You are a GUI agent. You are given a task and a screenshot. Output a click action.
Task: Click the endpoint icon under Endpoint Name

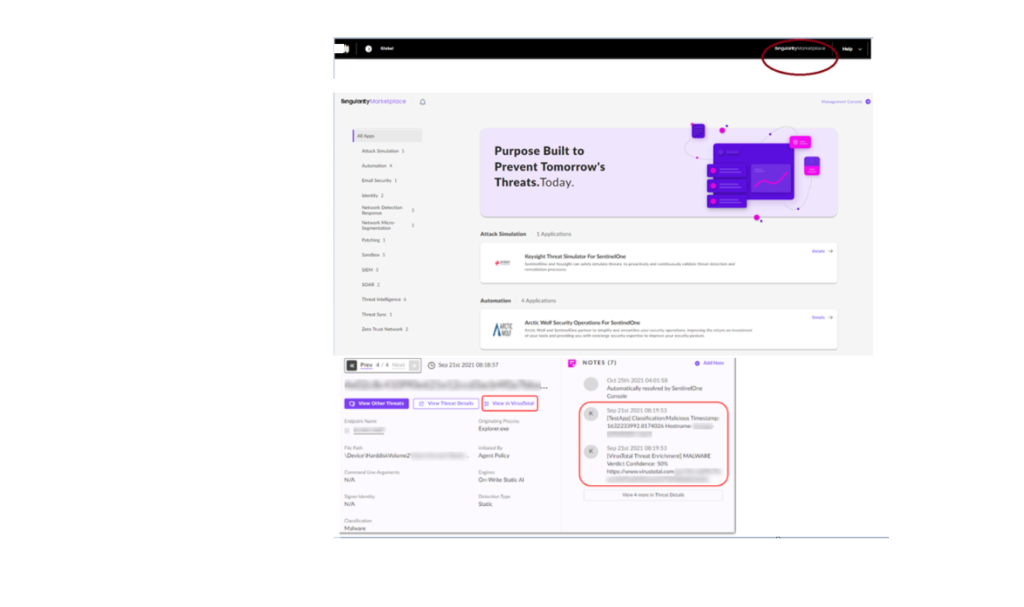click(347, 431)
